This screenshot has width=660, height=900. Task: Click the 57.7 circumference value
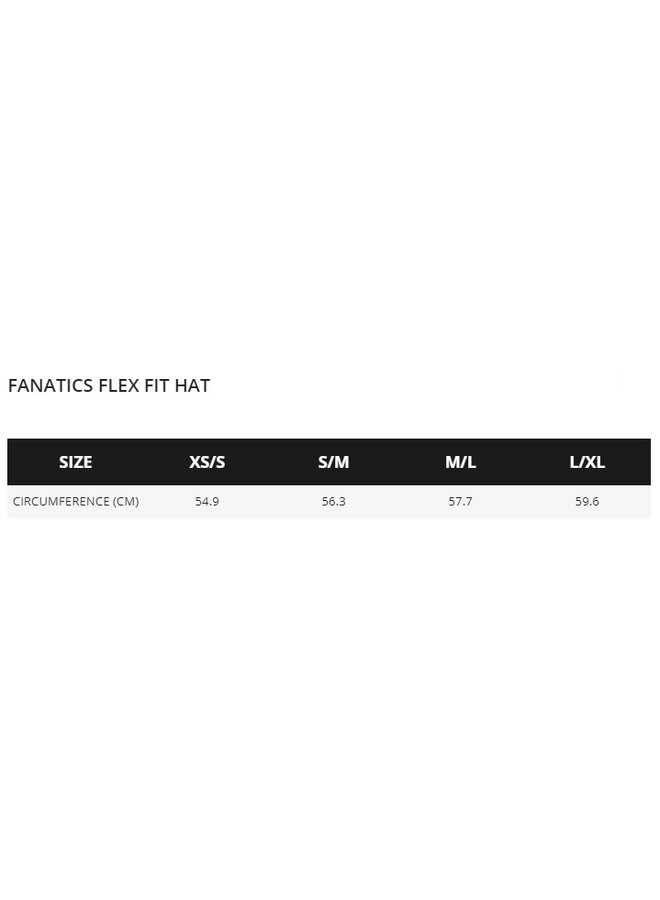(460, 502)
